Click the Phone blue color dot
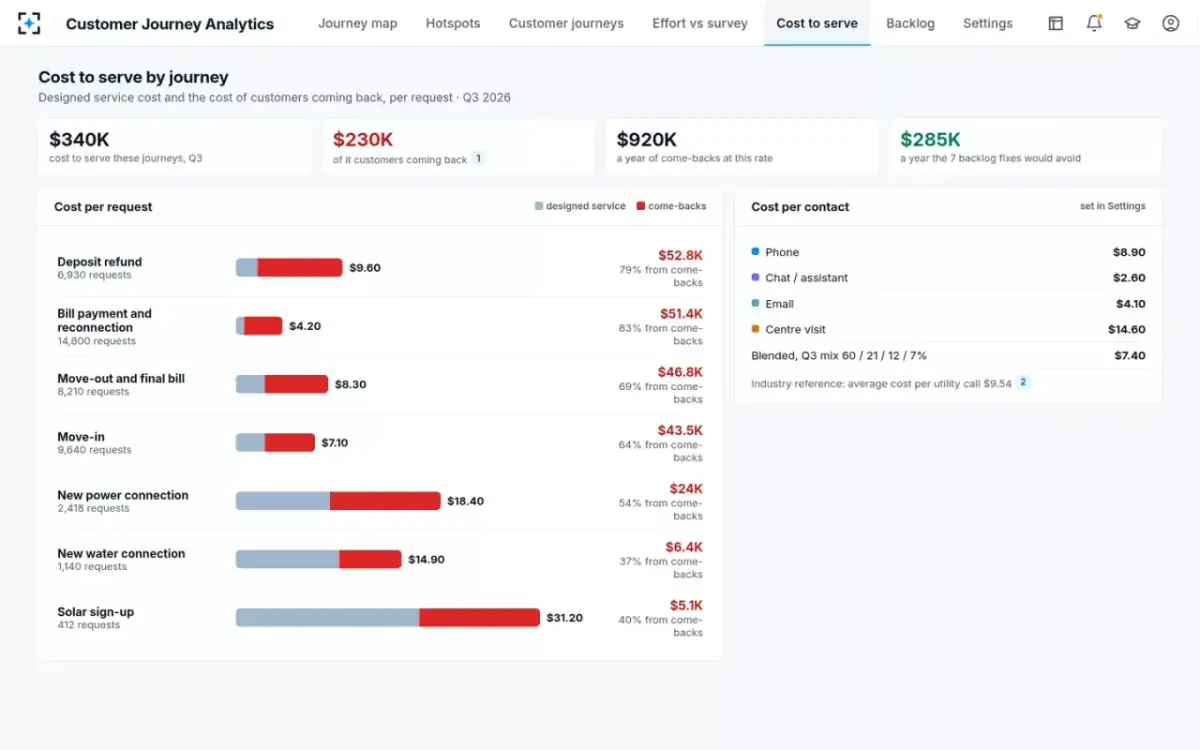 pos(755,252)
